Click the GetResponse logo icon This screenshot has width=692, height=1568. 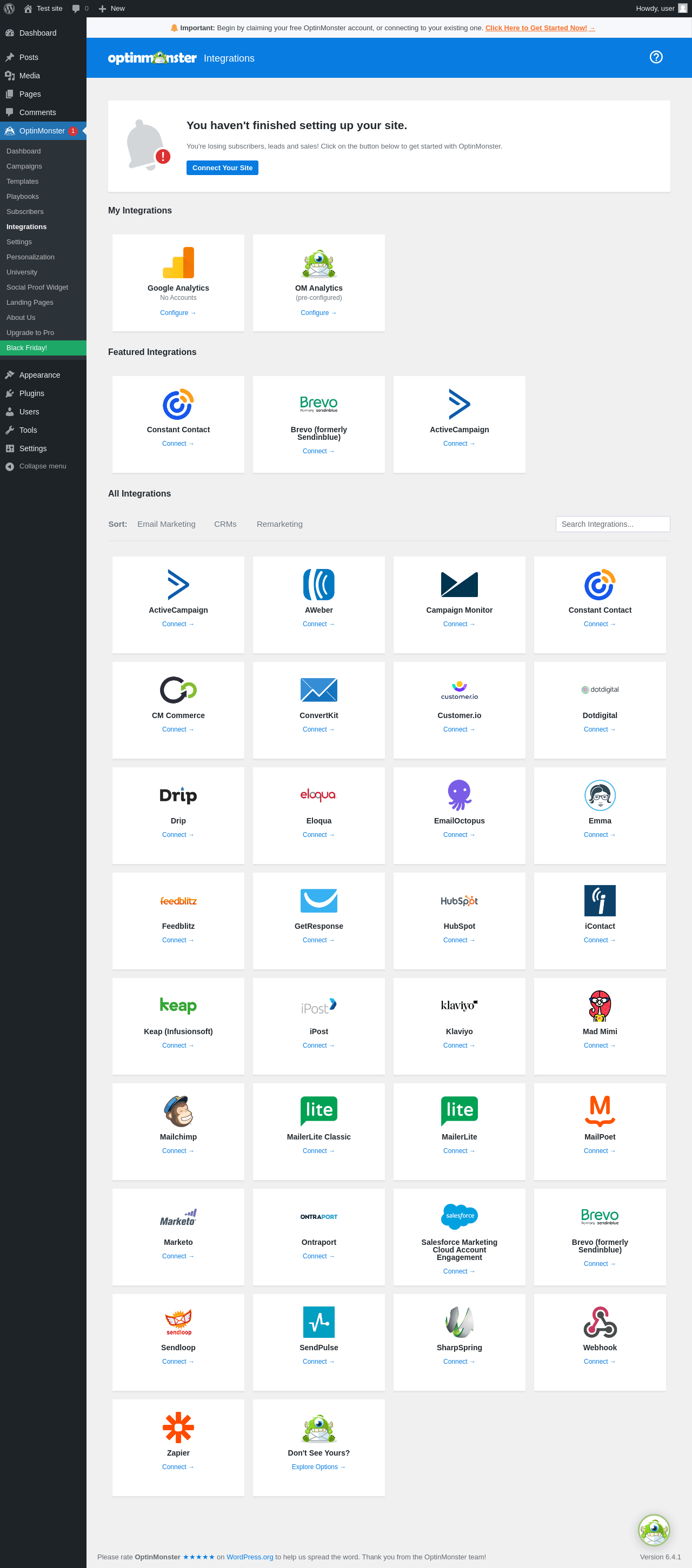coord(318,900)
